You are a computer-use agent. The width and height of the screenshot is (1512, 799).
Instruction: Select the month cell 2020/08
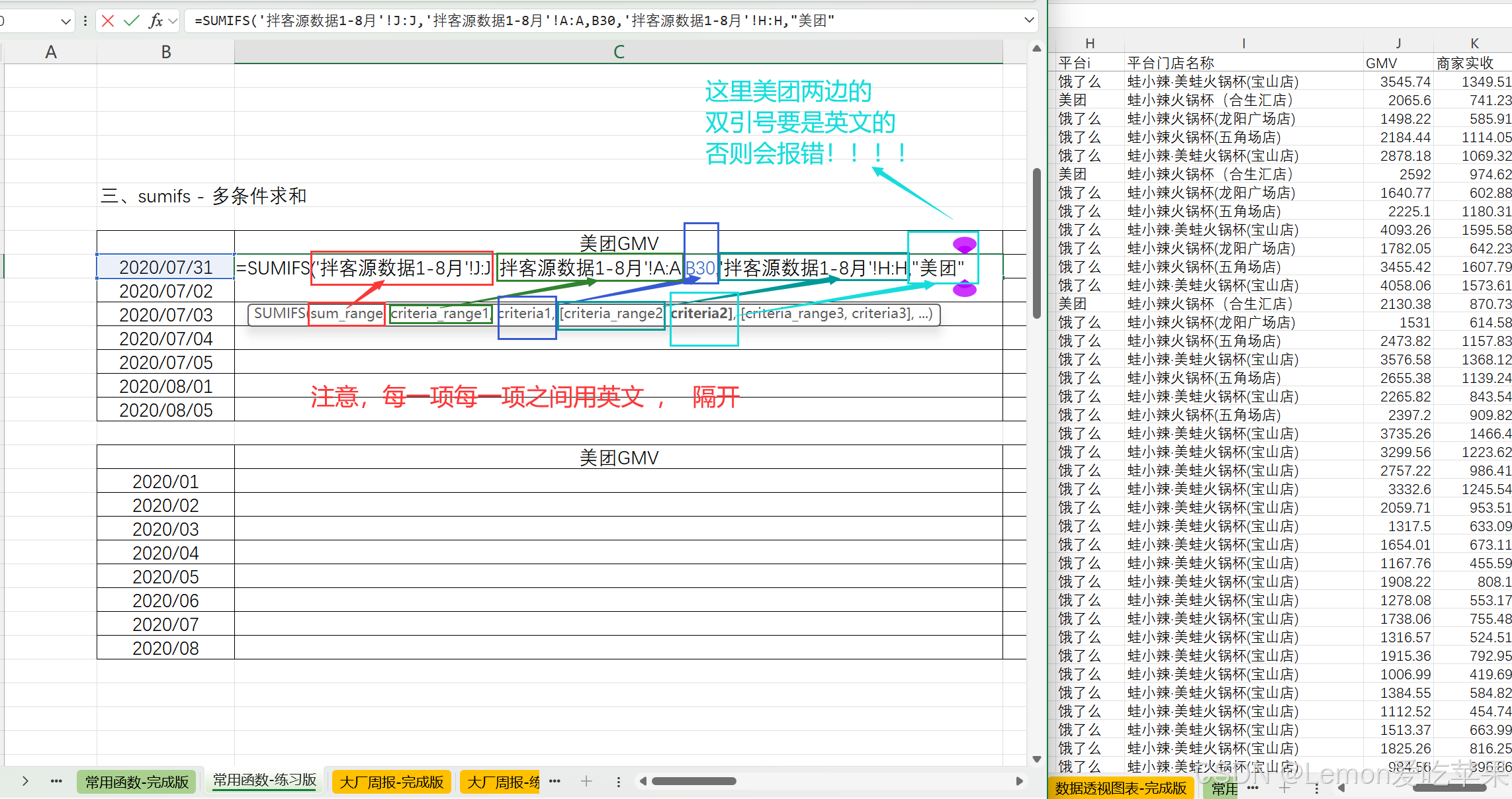[x=166, y=648]
